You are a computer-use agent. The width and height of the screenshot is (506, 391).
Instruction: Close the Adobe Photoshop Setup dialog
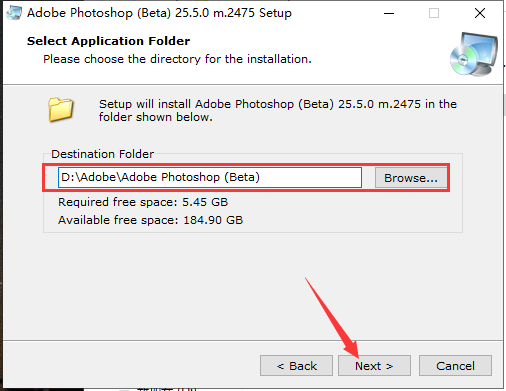pyautogui.click(x=480, y=13)
